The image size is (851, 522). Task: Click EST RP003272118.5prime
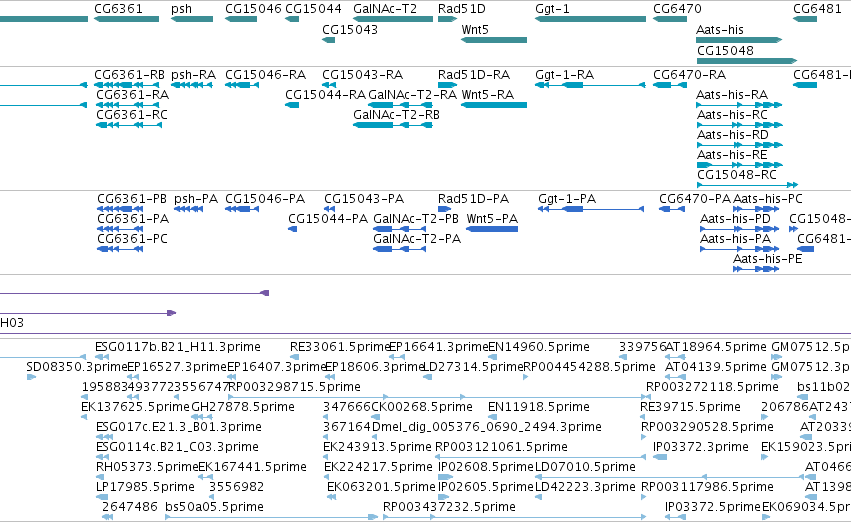click(712, 387)
